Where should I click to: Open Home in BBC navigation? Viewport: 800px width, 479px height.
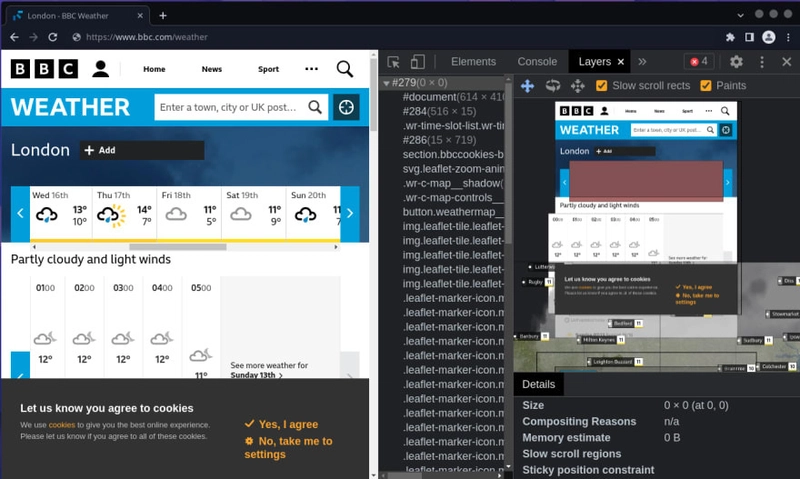(154, 69)
